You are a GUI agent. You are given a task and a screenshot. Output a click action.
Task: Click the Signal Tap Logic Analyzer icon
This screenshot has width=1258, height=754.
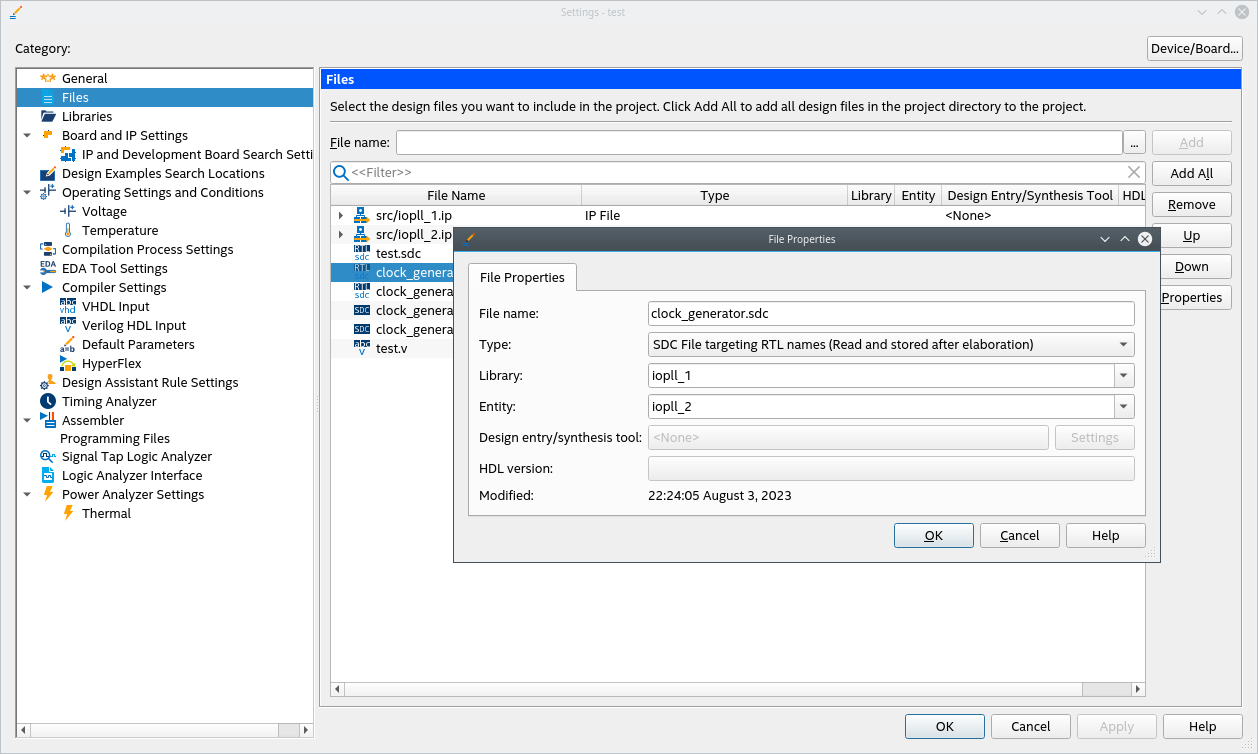48,456
